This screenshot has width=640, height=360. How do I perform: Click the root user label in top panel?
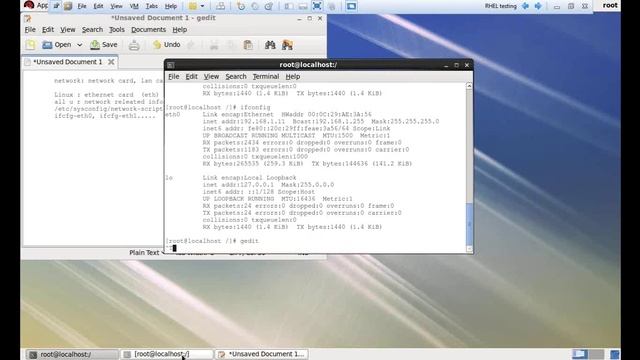(x=610, y=5)
